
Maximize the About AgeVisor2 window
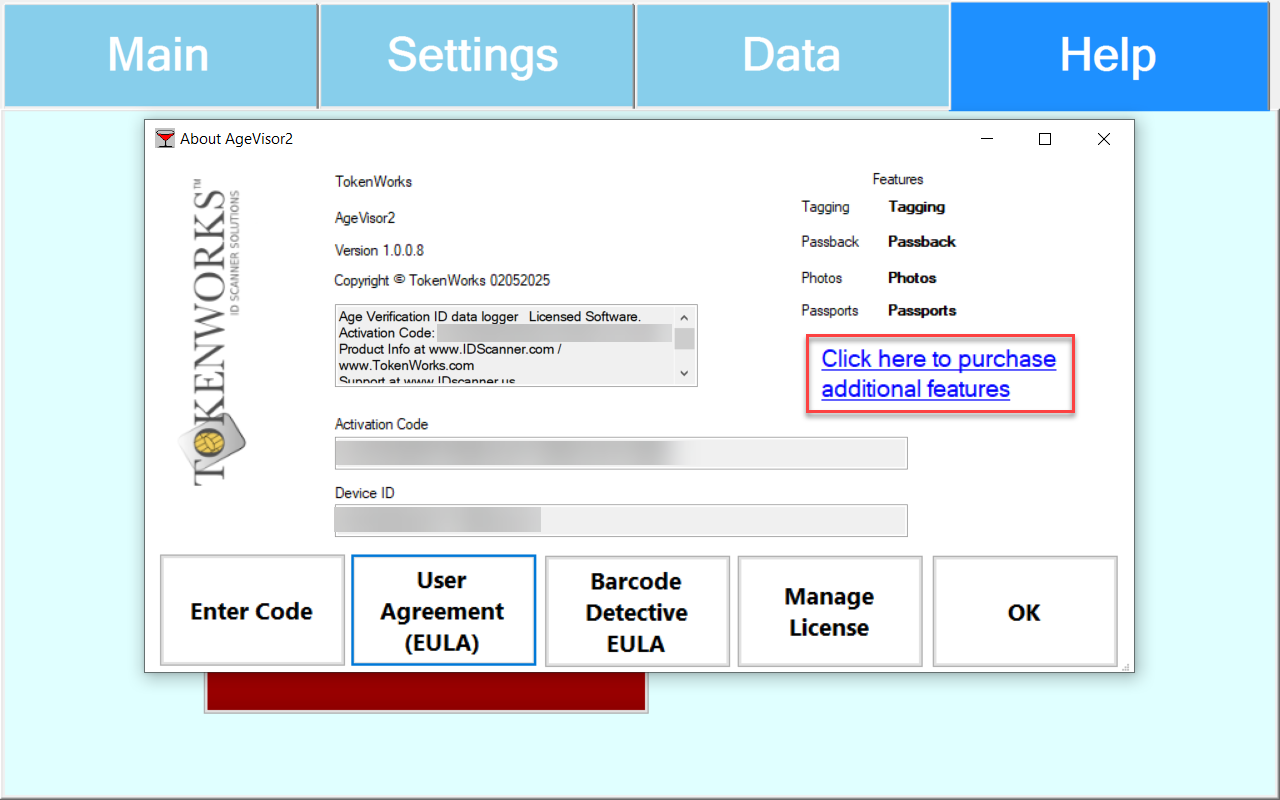(1045, 139)
